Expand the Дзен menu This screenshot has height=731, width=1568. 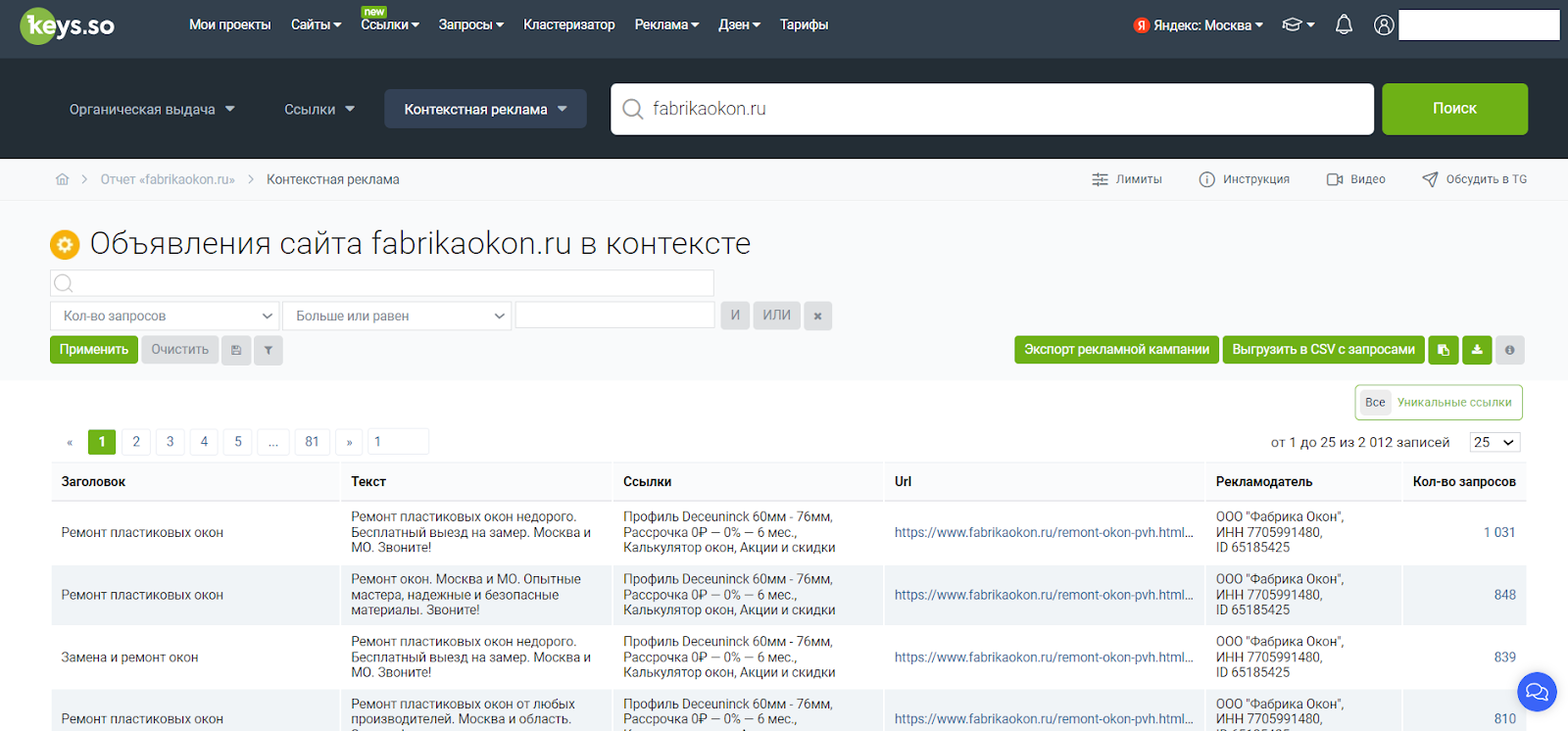click(x=739, y=24)
